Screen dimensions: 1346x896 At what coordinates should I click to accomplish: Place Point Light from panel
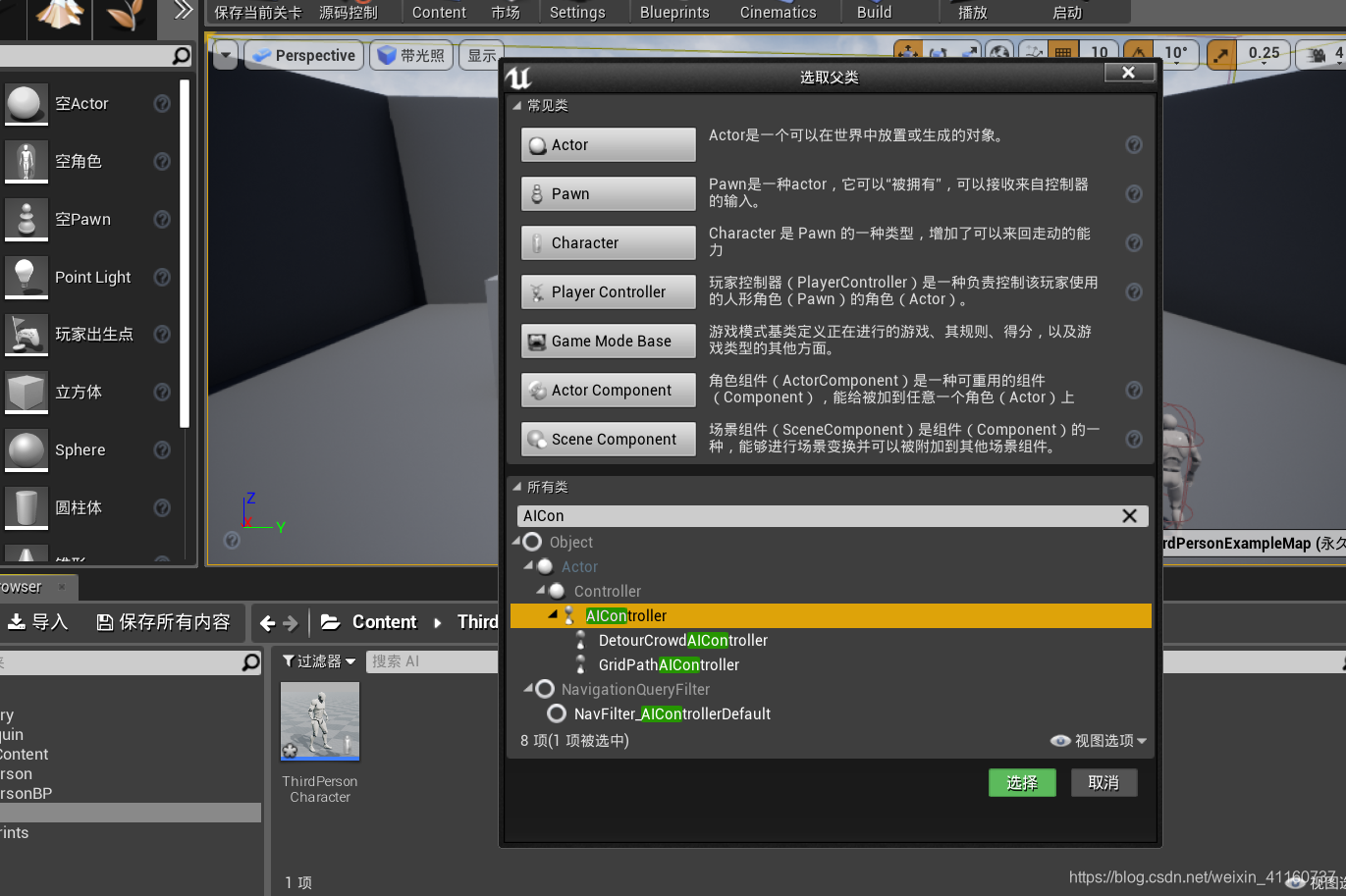[90, 277]
